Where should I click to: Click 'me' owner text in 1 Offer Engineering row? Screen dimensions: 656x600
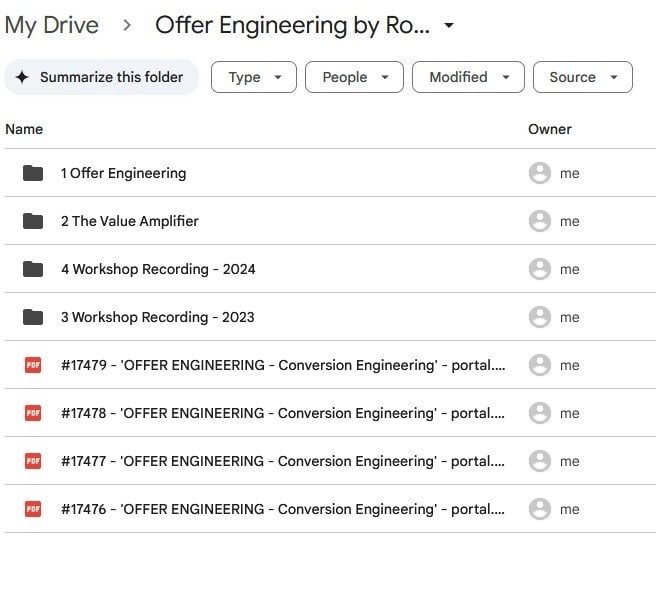tap(570, 173)
